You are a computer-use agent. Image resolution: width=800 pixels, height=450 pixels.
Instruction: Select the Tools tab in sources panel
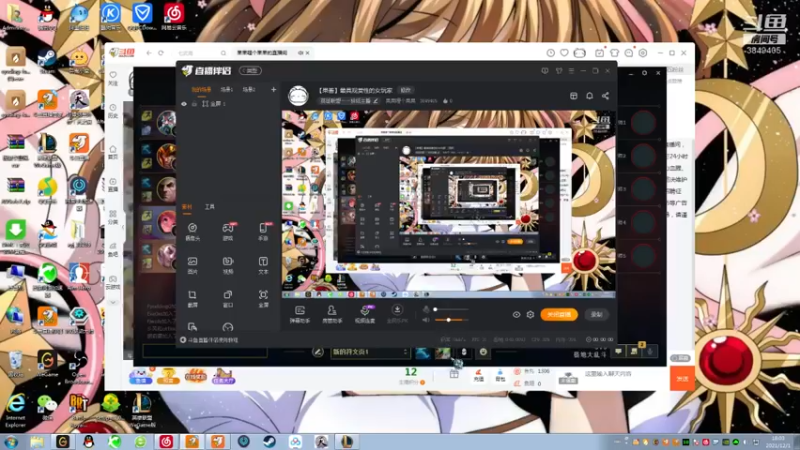point(210,207)
